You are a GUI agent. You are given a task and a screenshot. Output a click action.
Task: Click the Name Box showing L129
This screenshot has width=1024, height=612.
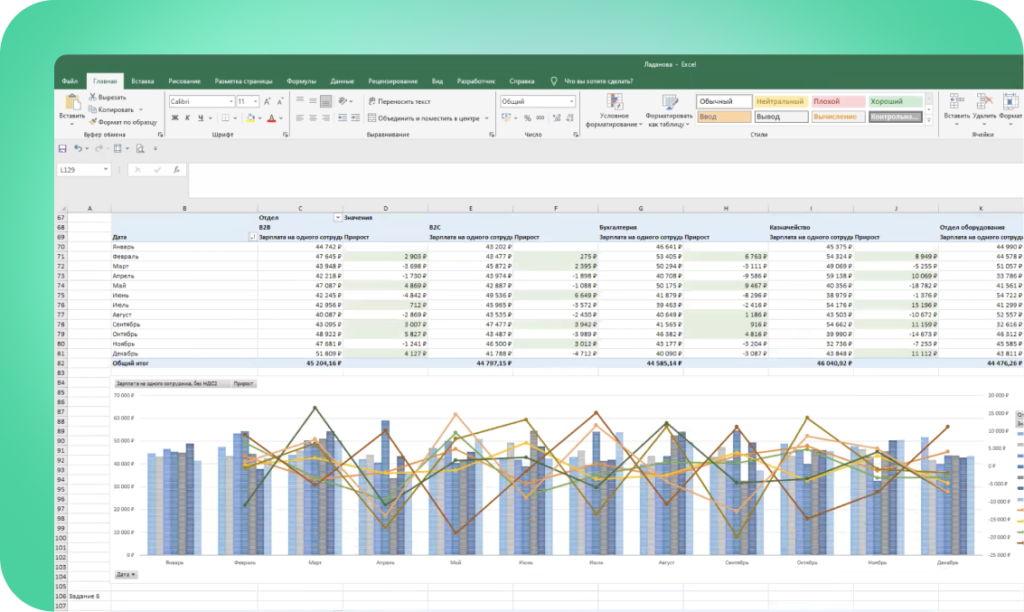83,170
